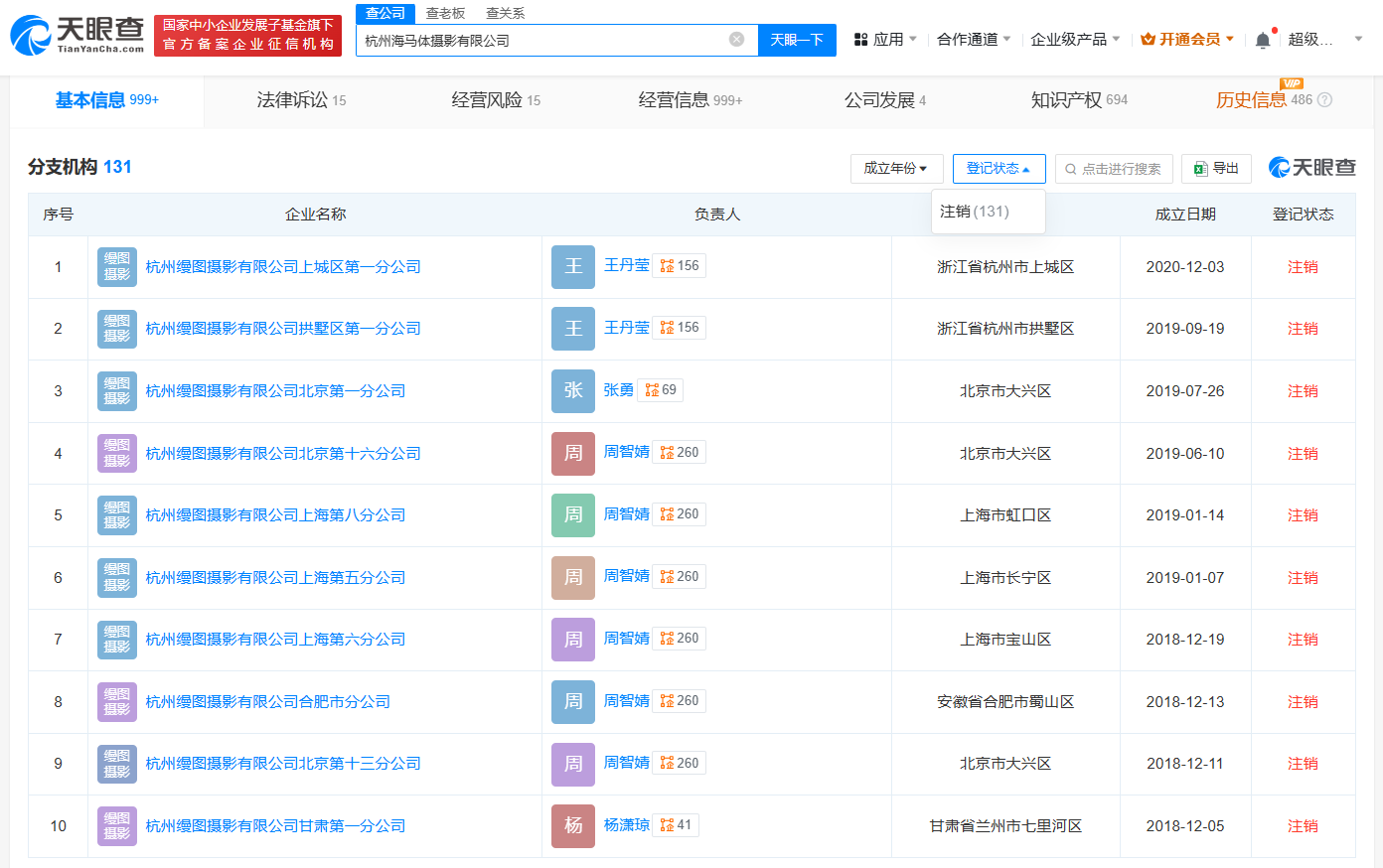Click the 156 relation badge in row 1

click(680, 266)
